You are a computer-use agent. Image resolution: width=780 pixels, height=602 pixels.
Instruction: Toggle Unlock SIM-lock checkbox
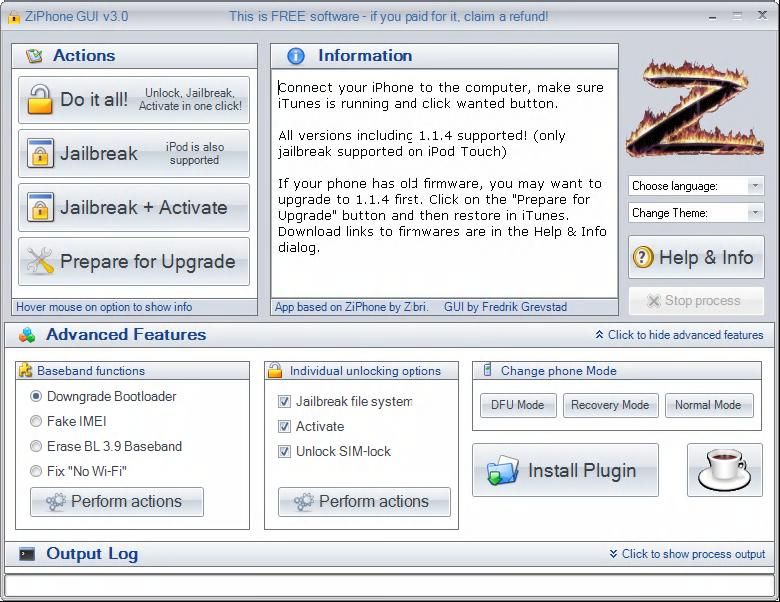click(285, 451)
